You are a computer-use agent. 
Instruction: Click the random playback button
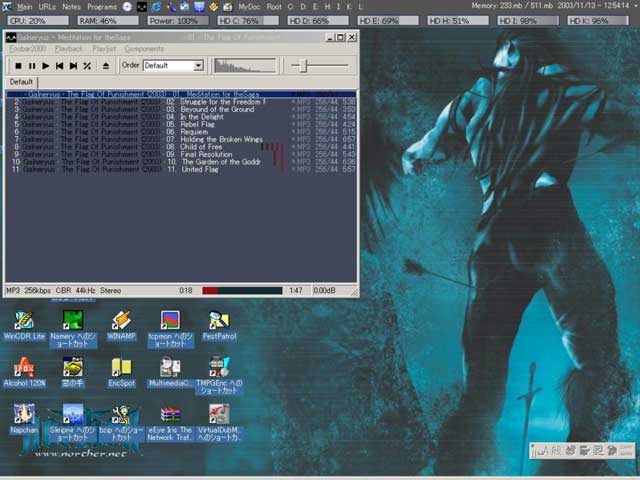pyautogui.click(x=88, y=66)
